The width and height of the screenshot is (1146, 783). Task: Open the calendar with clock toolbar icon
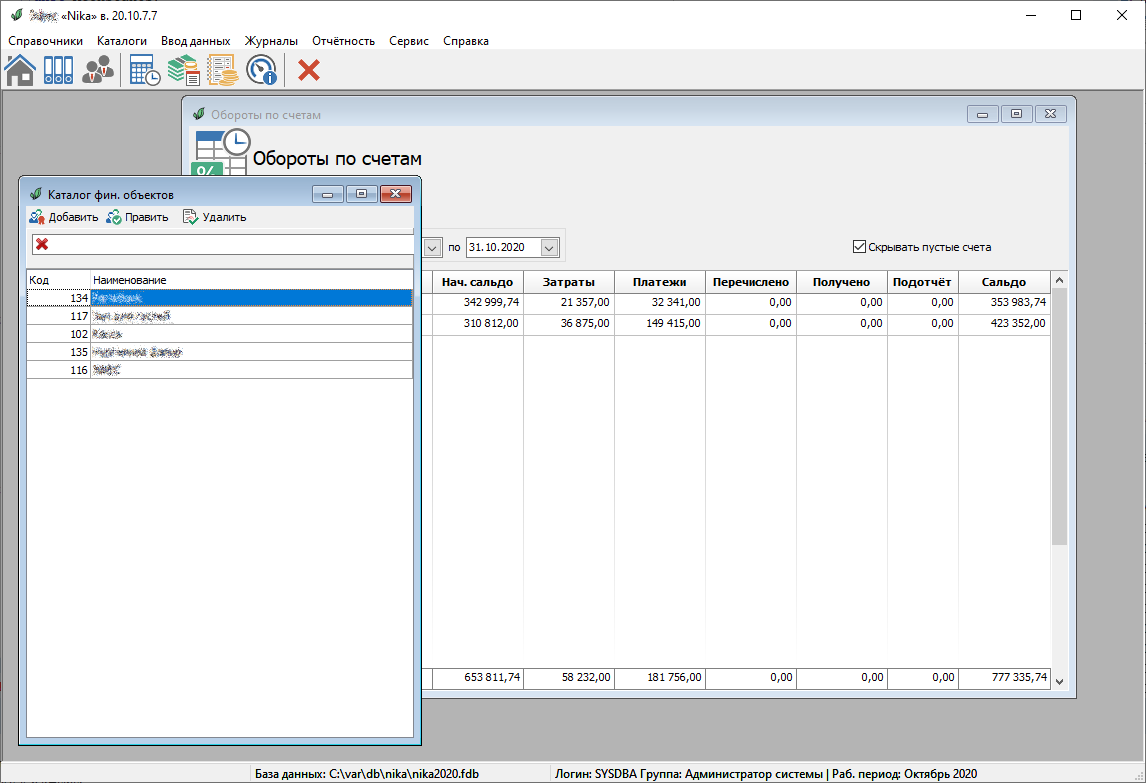tap(144, 70)
